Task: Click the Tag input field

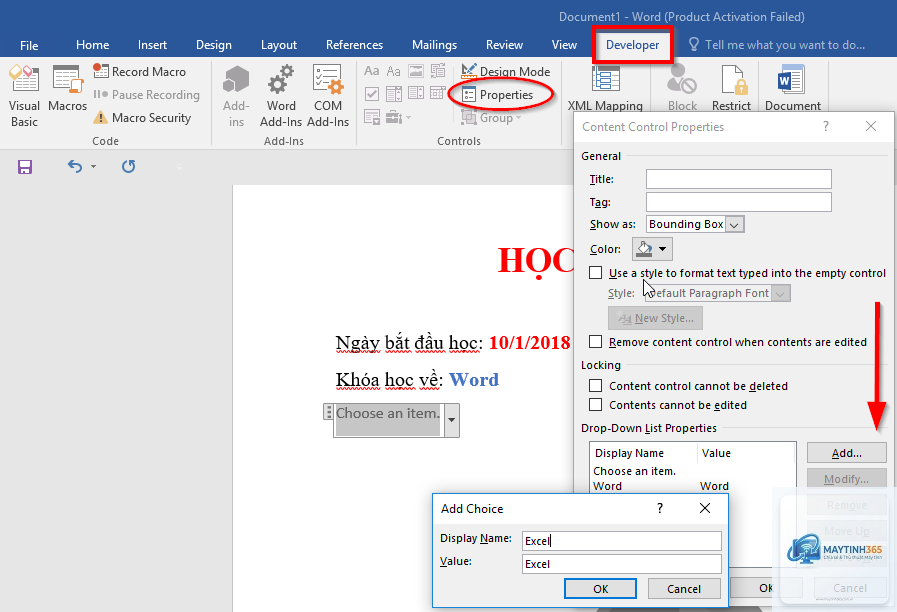Action: (x=739, y=202)
